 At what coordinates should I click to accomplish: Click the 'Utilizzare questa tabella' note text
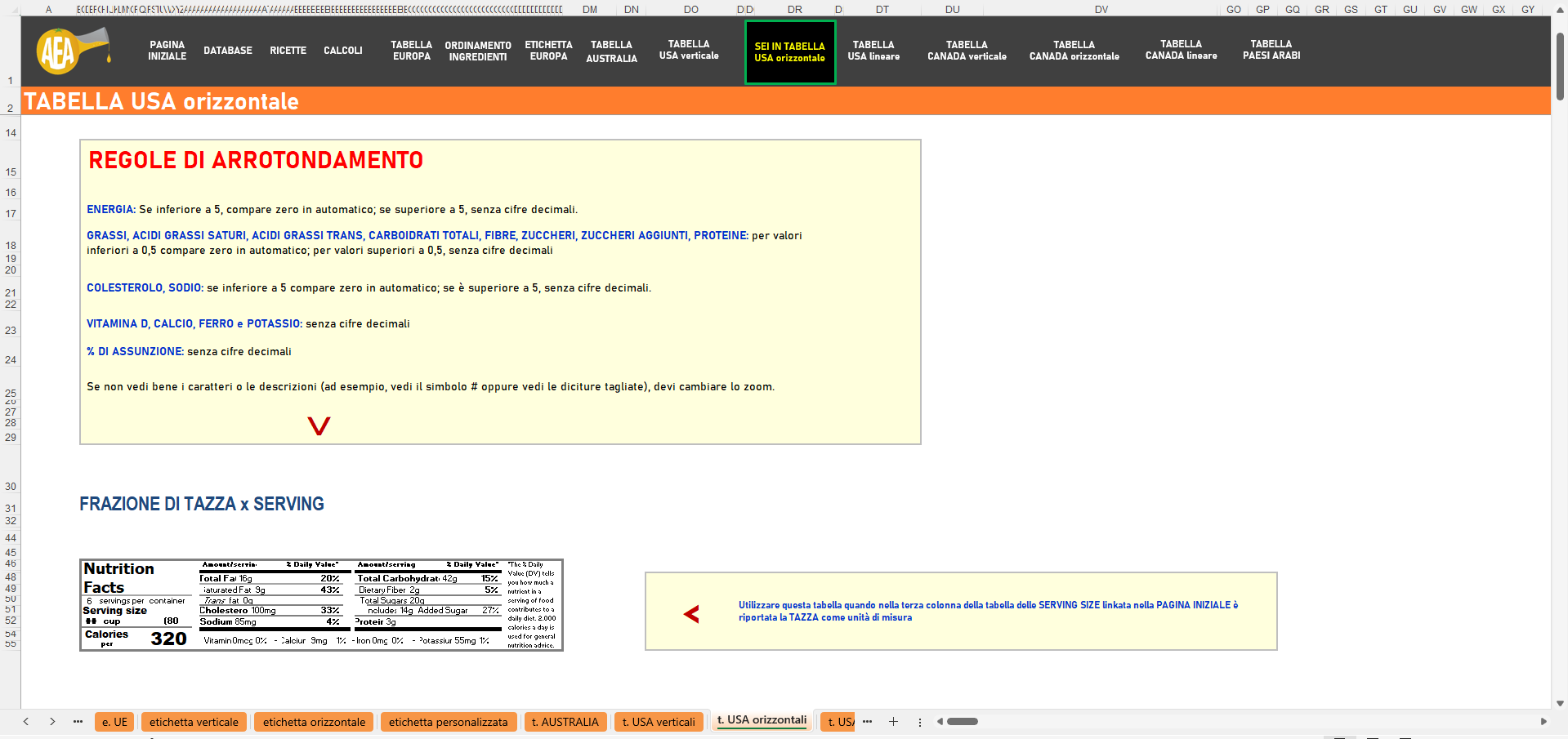tap(988, 612)
